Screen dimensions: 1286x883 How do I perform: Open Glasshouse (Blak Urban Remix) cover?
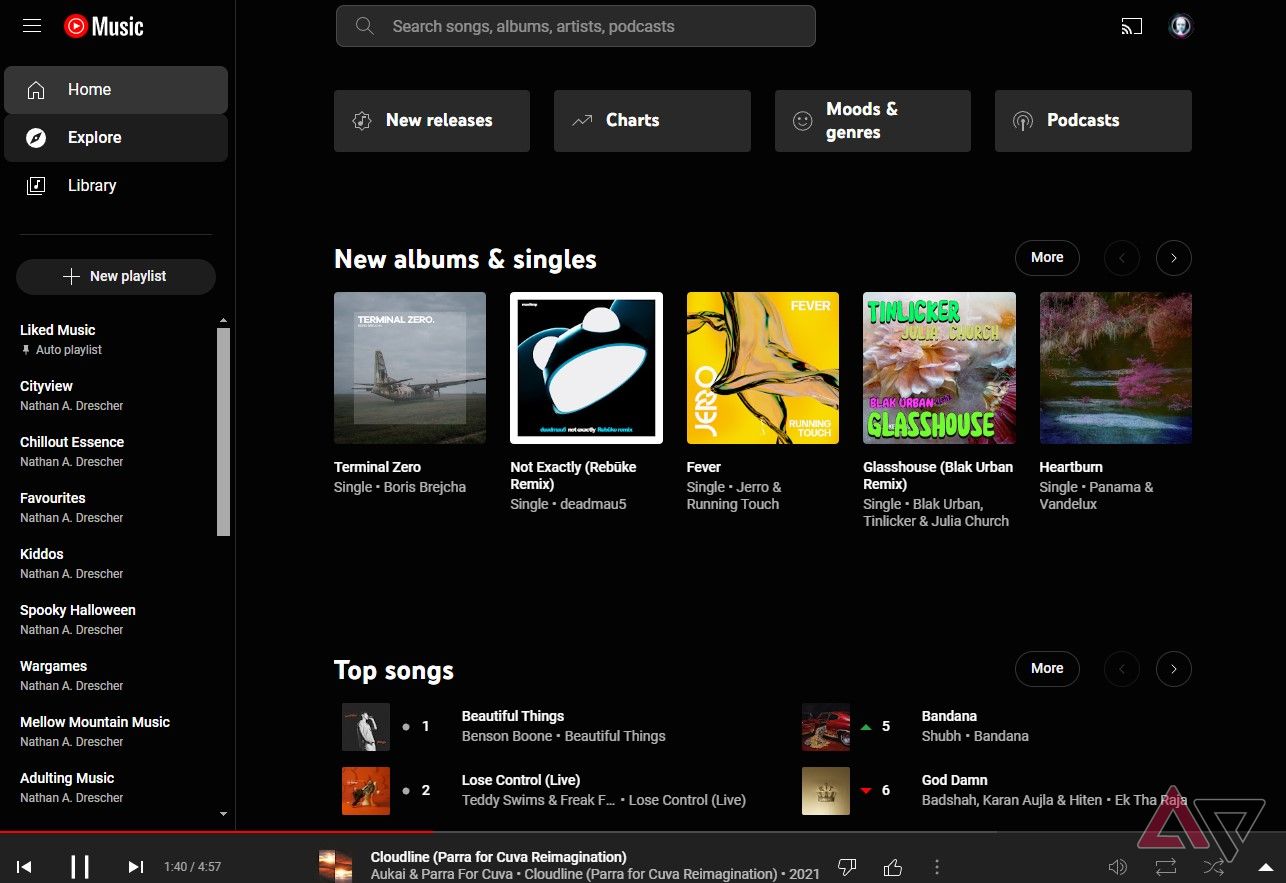(939, 368)
